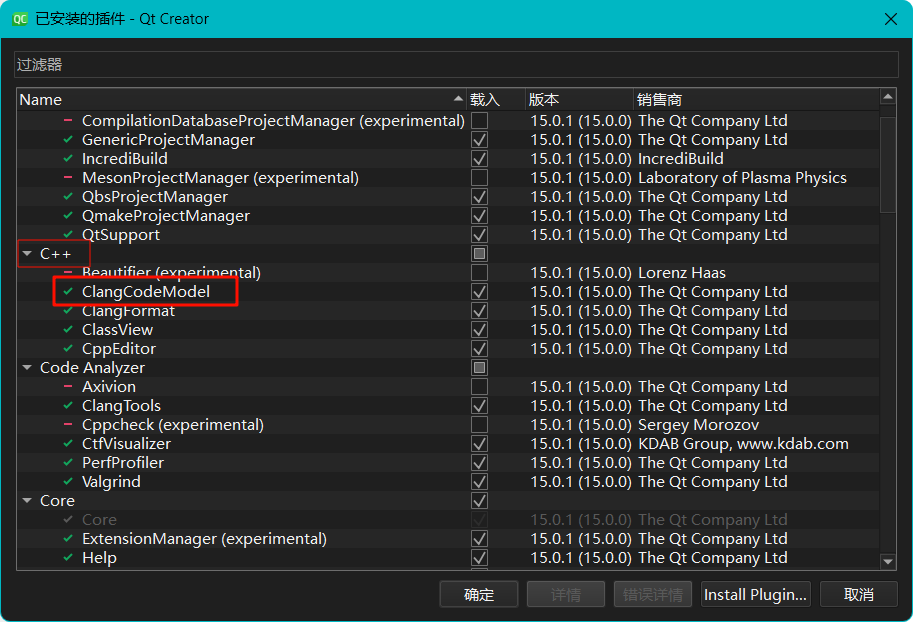
Task: Click the 版本 column header
Action: (x=579, y=100)
